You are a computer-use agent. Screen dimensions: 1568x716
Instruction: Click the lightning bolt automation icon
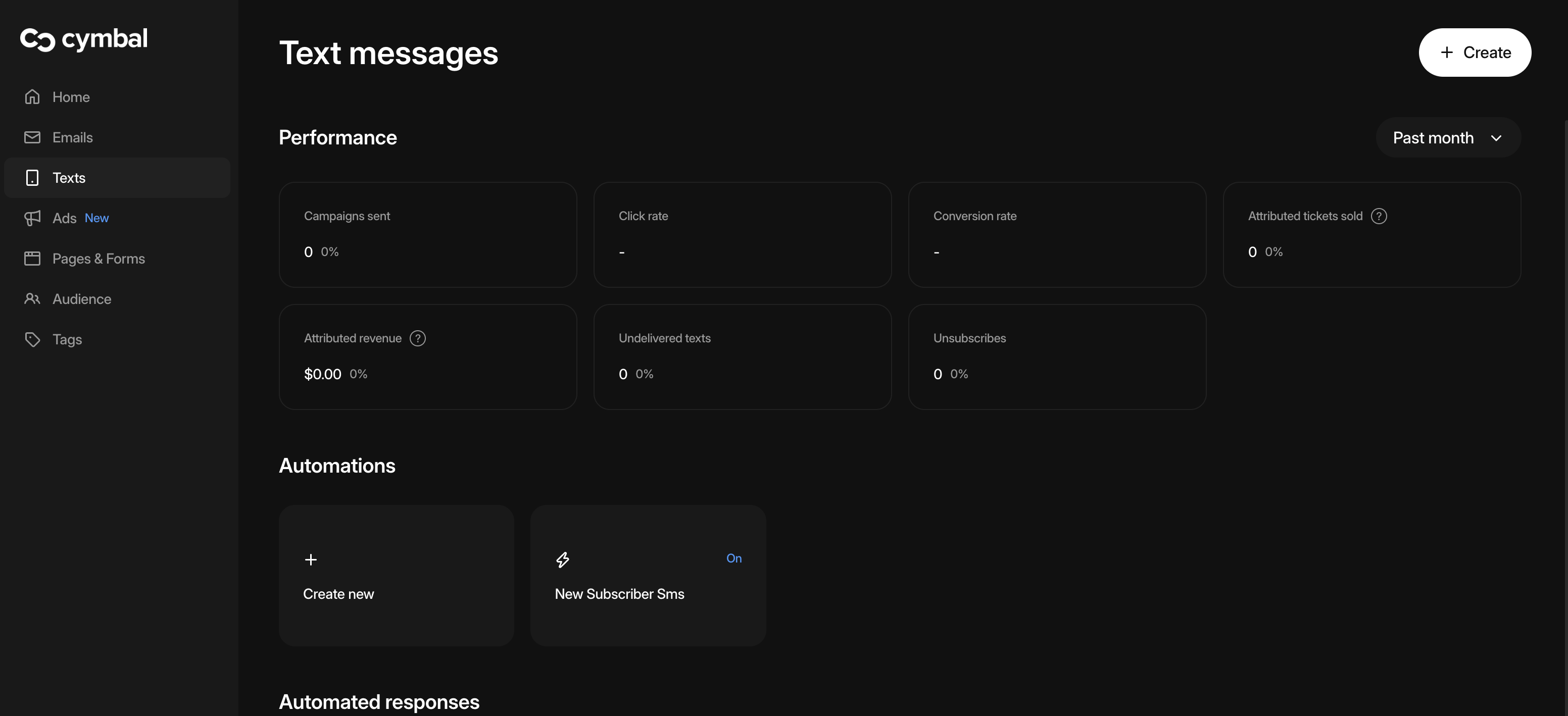pos(562,559)
